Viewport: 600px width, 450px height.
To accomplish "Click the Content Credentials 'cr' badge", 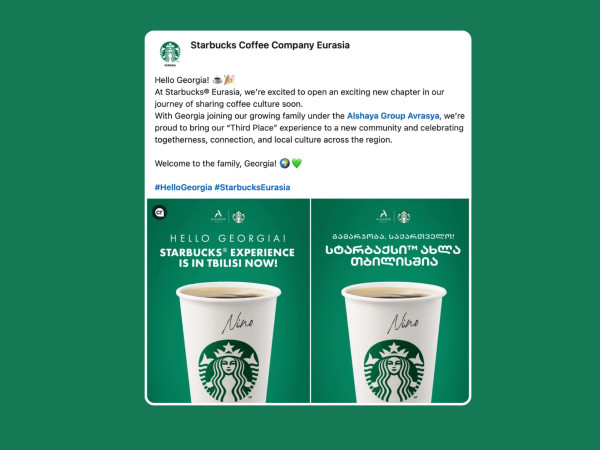I will coord(160,212).
